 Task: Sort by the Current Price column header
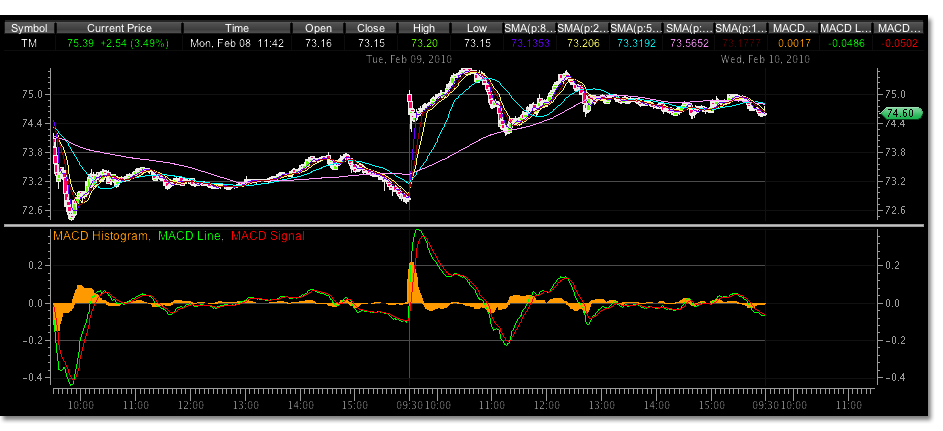click(x=119, y=29)
